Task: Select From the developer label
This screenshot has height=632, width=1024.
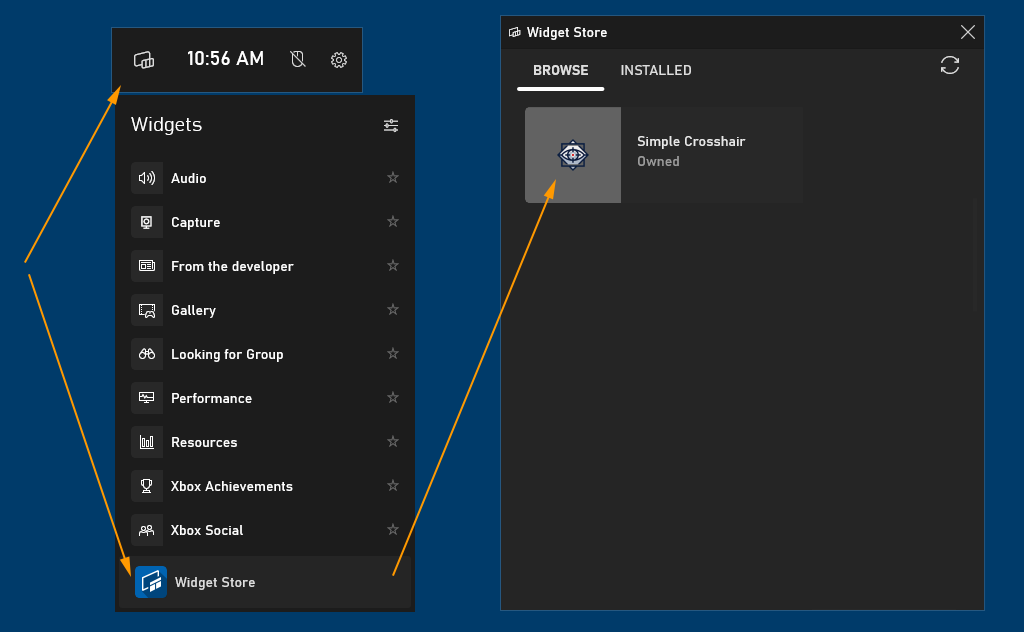Action: [x=232, y=266]
